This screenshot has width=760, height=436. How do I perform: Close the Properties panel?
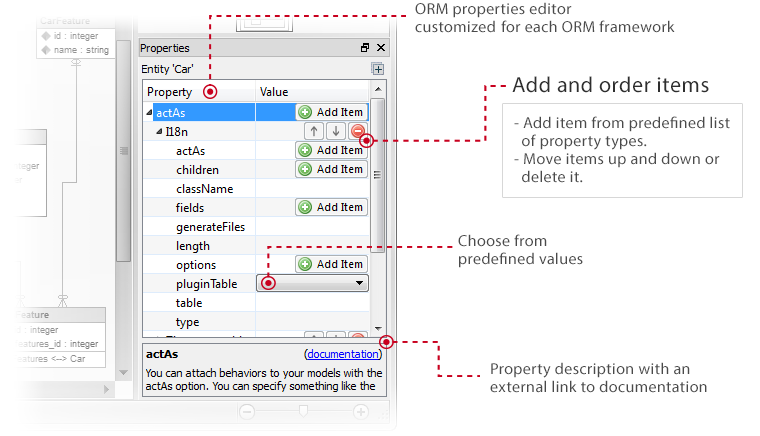tap(380, 48)
